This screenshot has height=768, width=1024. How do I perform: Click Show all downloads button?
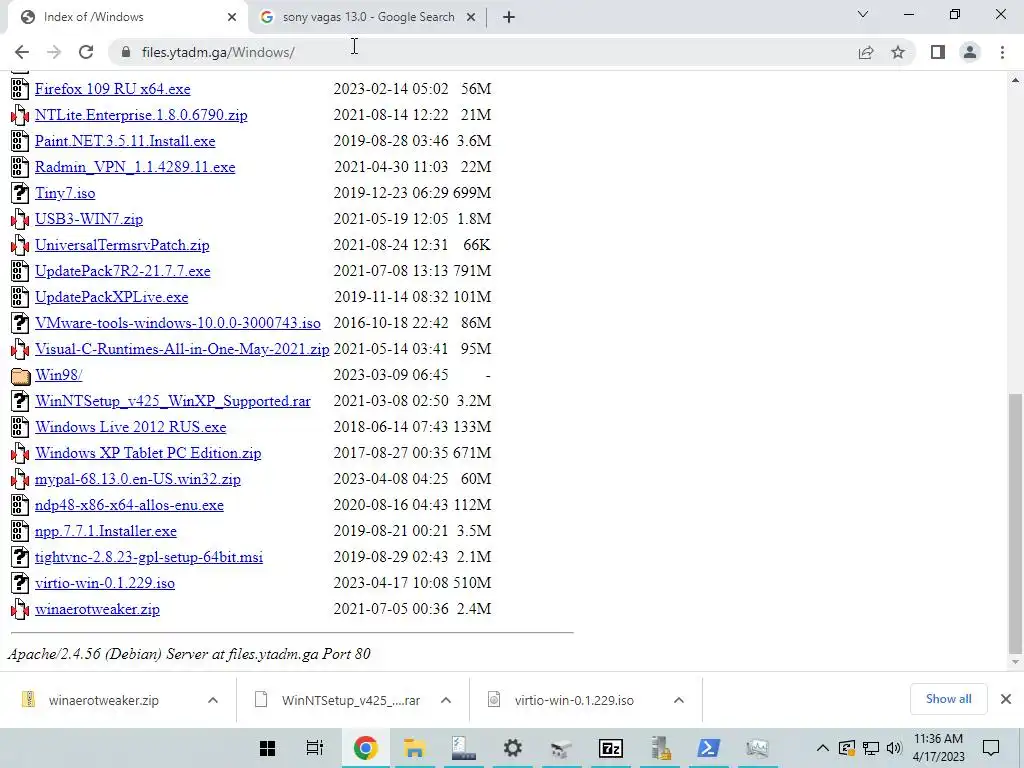pos(948,699)
